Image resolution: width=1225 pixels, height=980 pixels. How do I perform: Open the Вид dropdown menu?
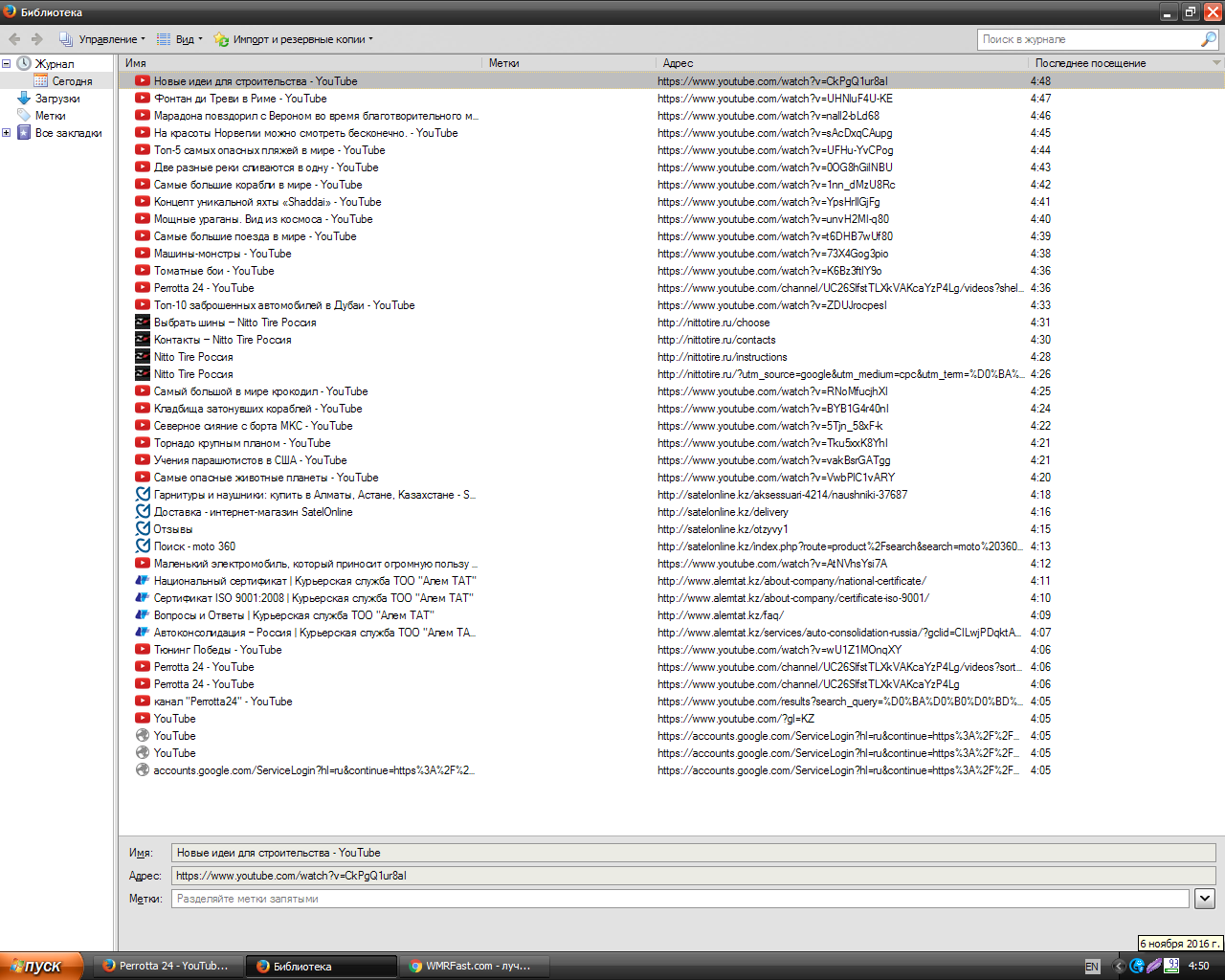point(179,39)
